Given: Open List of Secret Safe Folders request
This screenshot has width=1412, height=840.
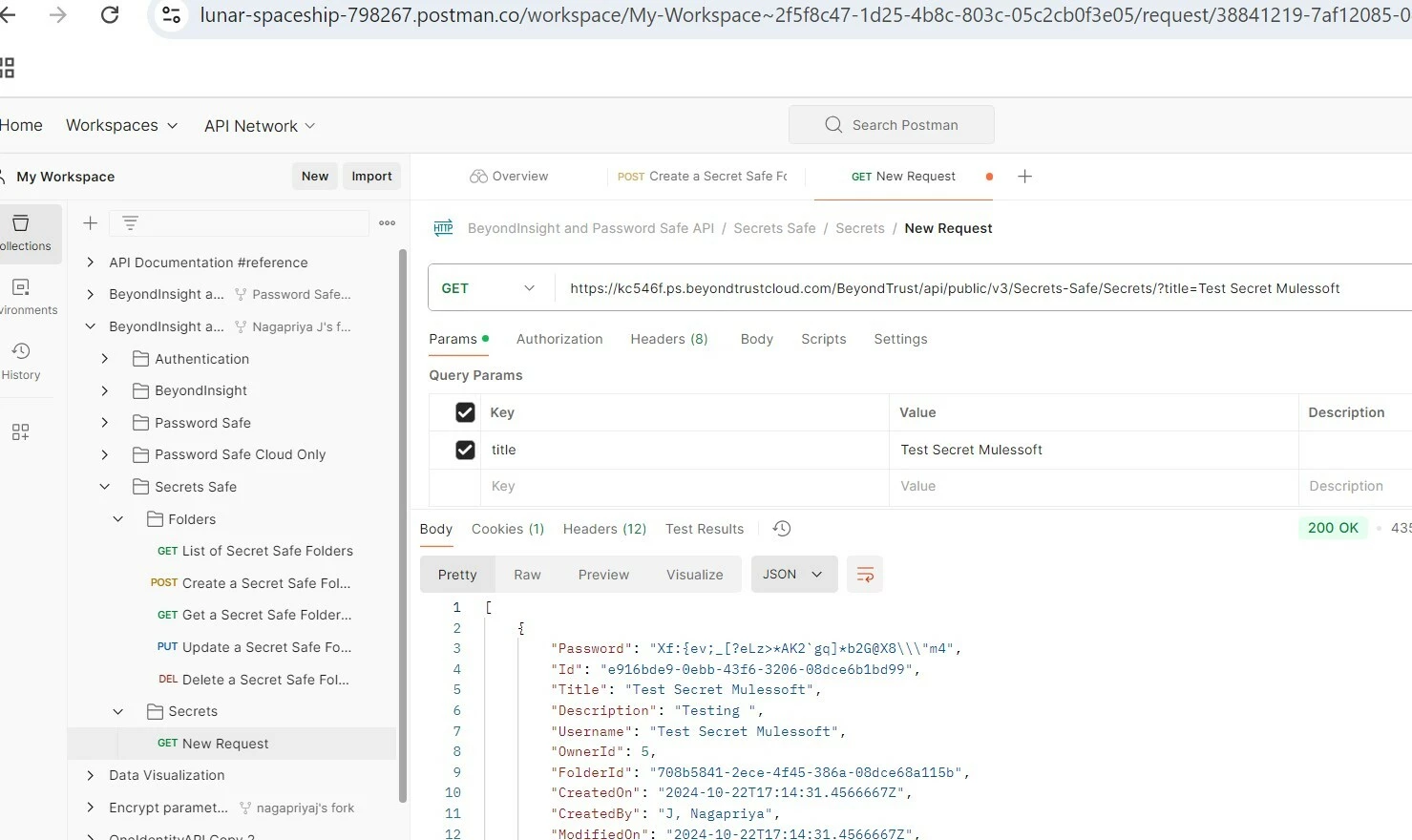Looking at the screenshot, I should [255, 551].
